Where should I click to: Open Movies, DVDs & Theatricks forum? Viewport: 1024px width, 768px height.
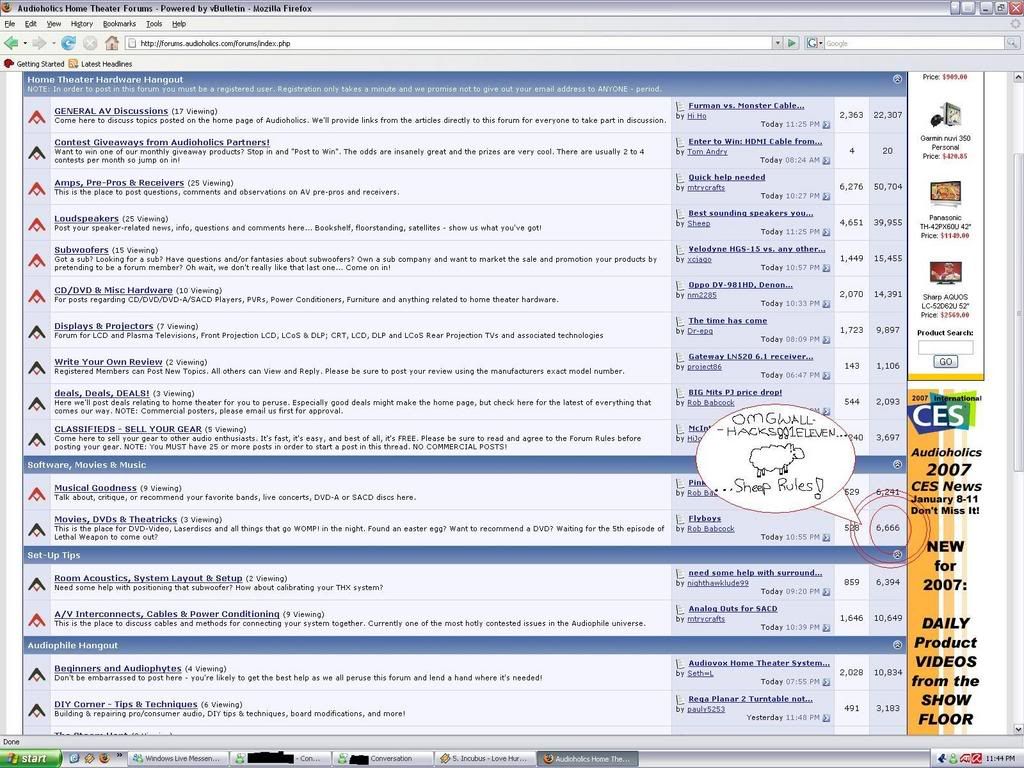[116, 519]
